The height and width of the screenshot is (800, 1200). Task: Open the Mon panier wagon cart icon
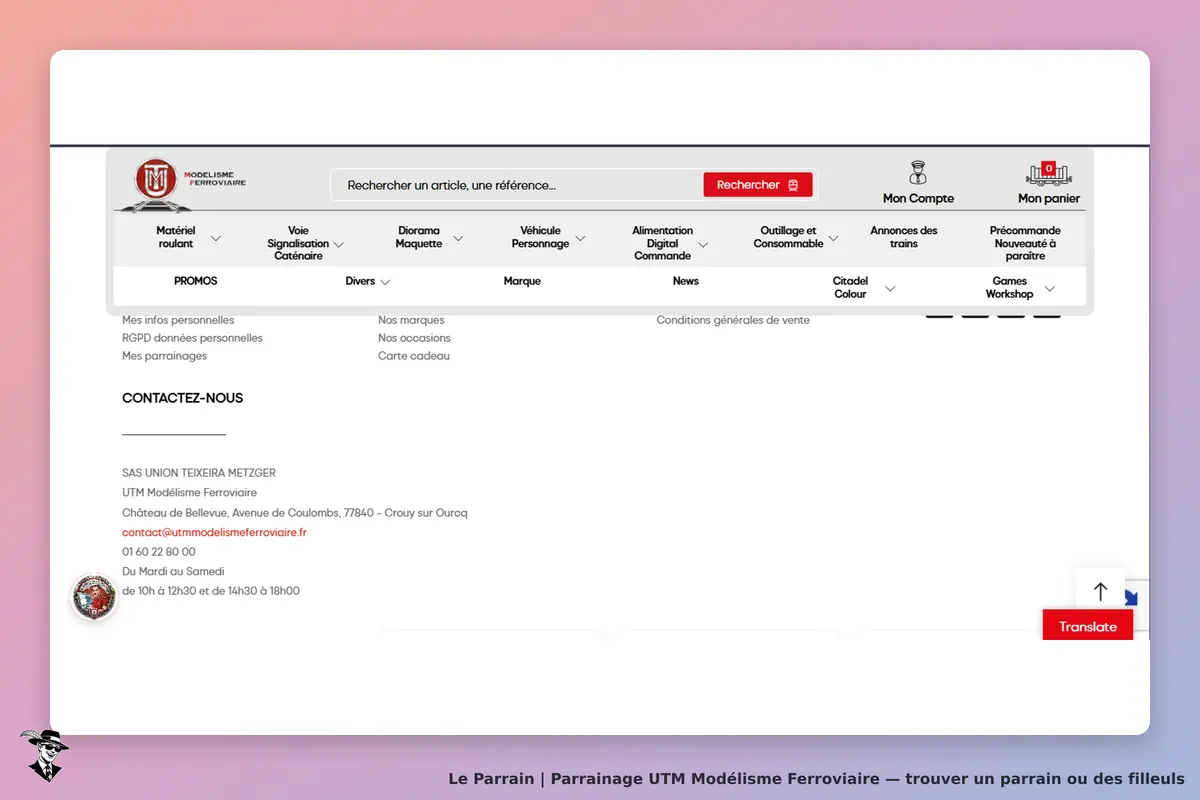coord(1049,173)
